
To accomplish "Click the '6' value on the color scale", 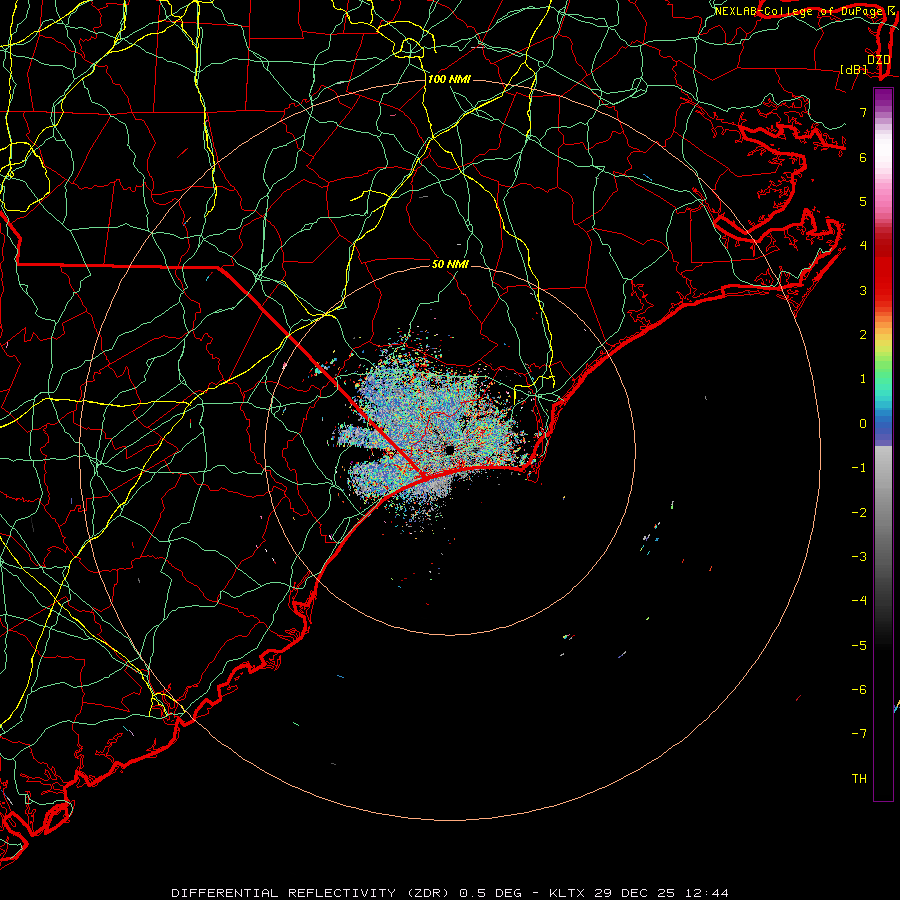I will coord(863,157).
